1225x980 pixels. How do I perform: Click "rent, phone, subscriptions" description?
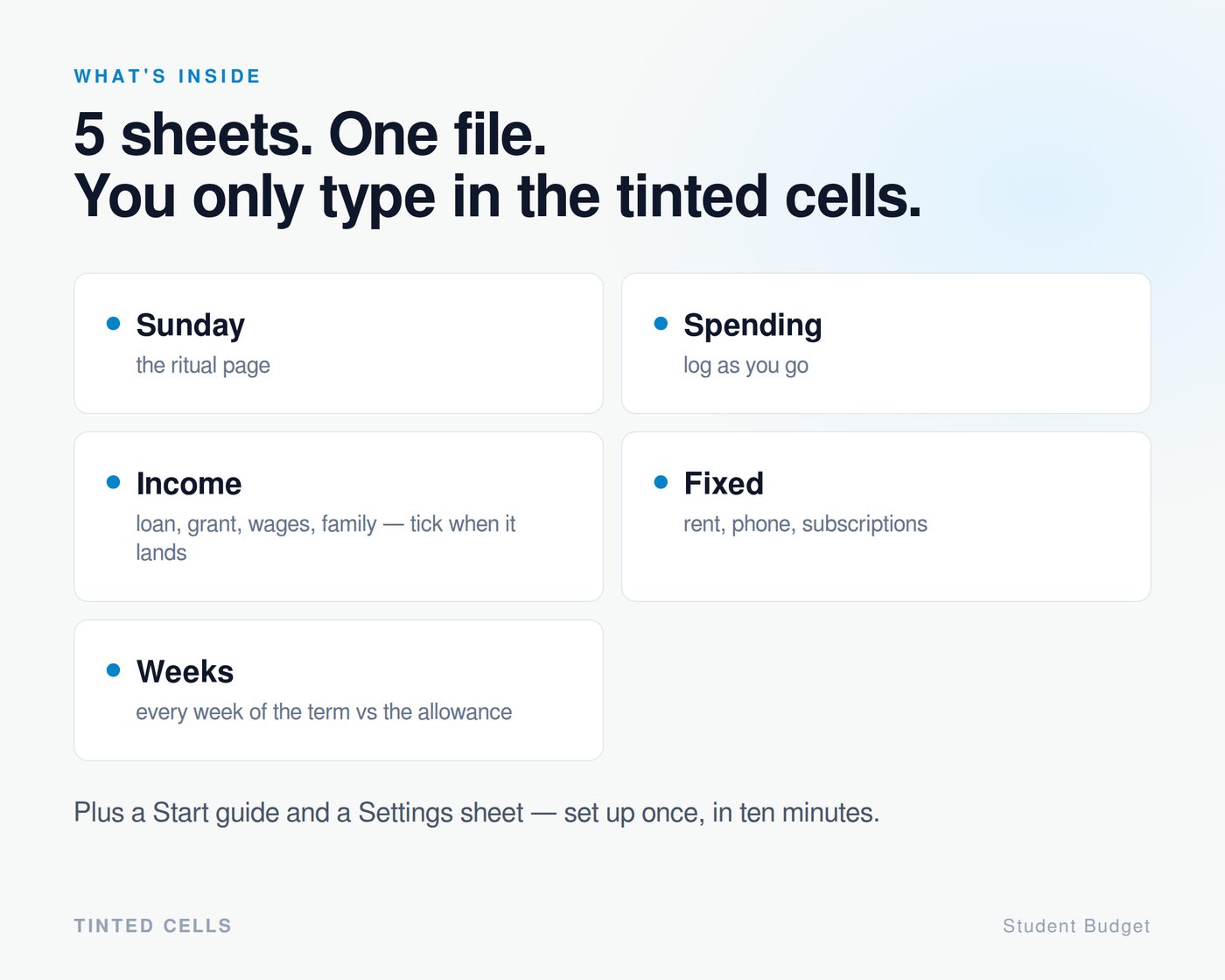tap(805, 524)
